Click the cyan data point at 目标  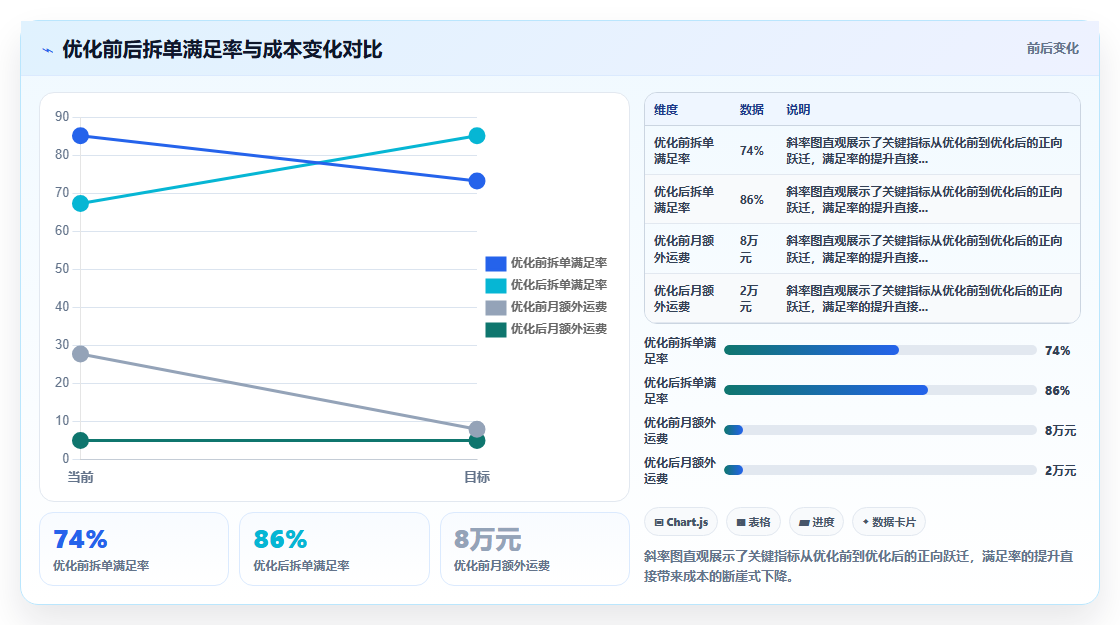click(477, 136)
